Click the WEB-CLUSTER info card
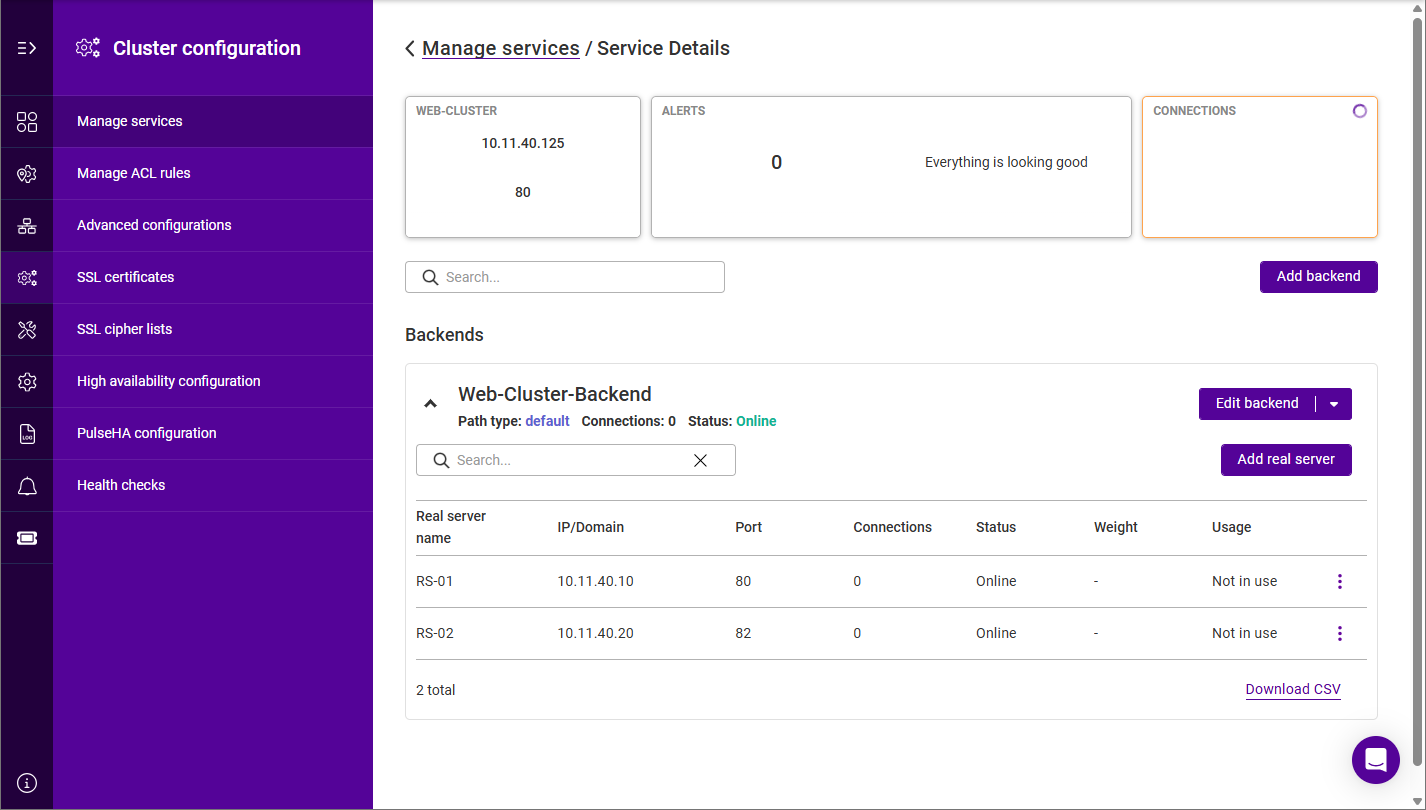This screenshot has width=1426, height=810. pos(523,167)
